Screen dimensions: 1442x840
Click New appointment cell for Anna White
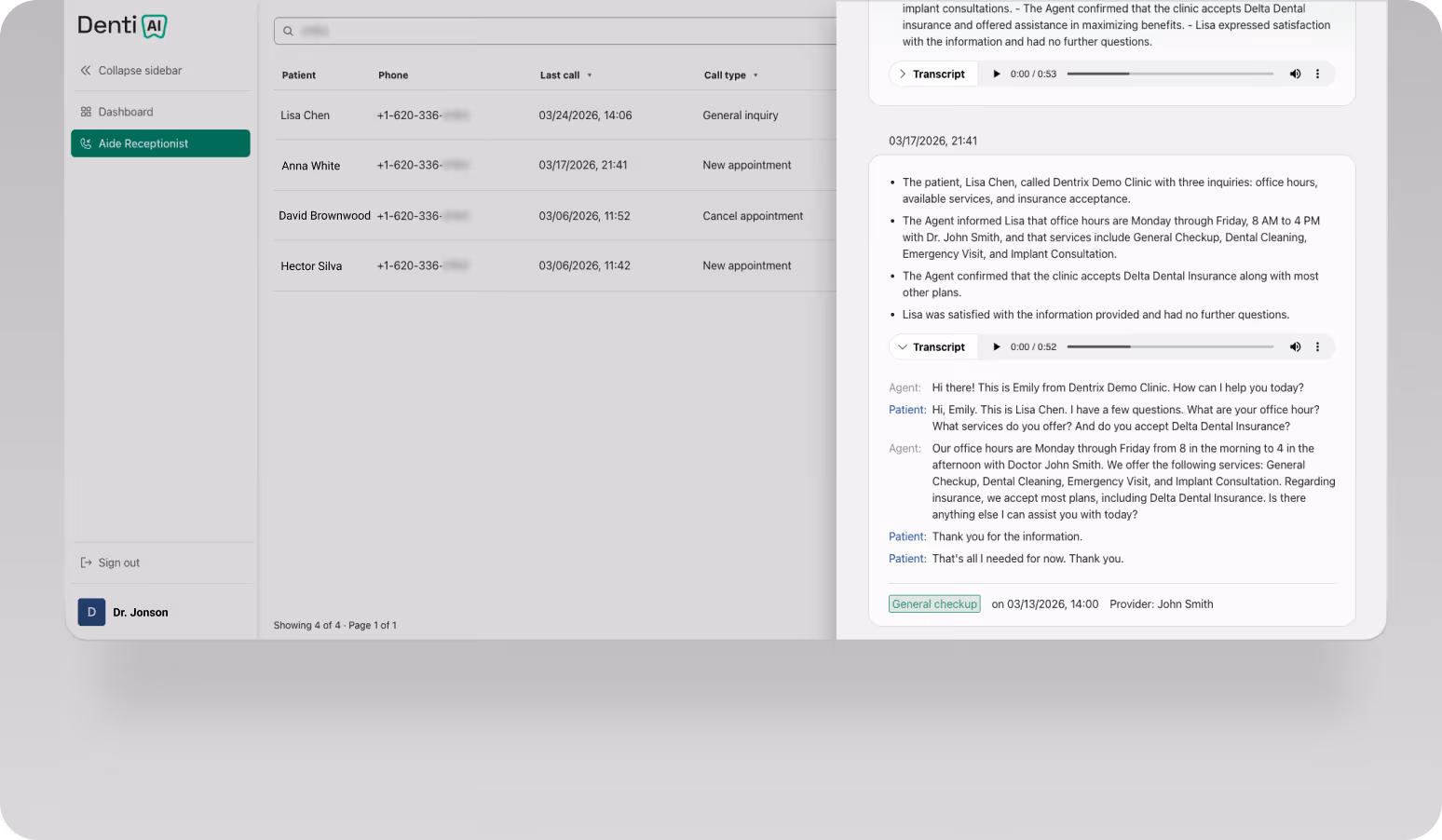click(x=747, y=166)
